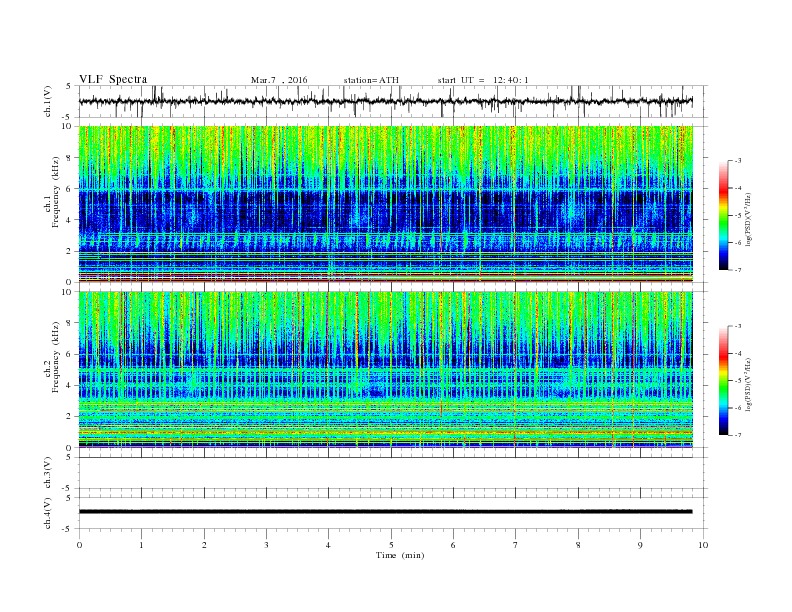Click the "-3" label on ch.1 color scale
The image size is (792, 612).
tap(738, 161)
